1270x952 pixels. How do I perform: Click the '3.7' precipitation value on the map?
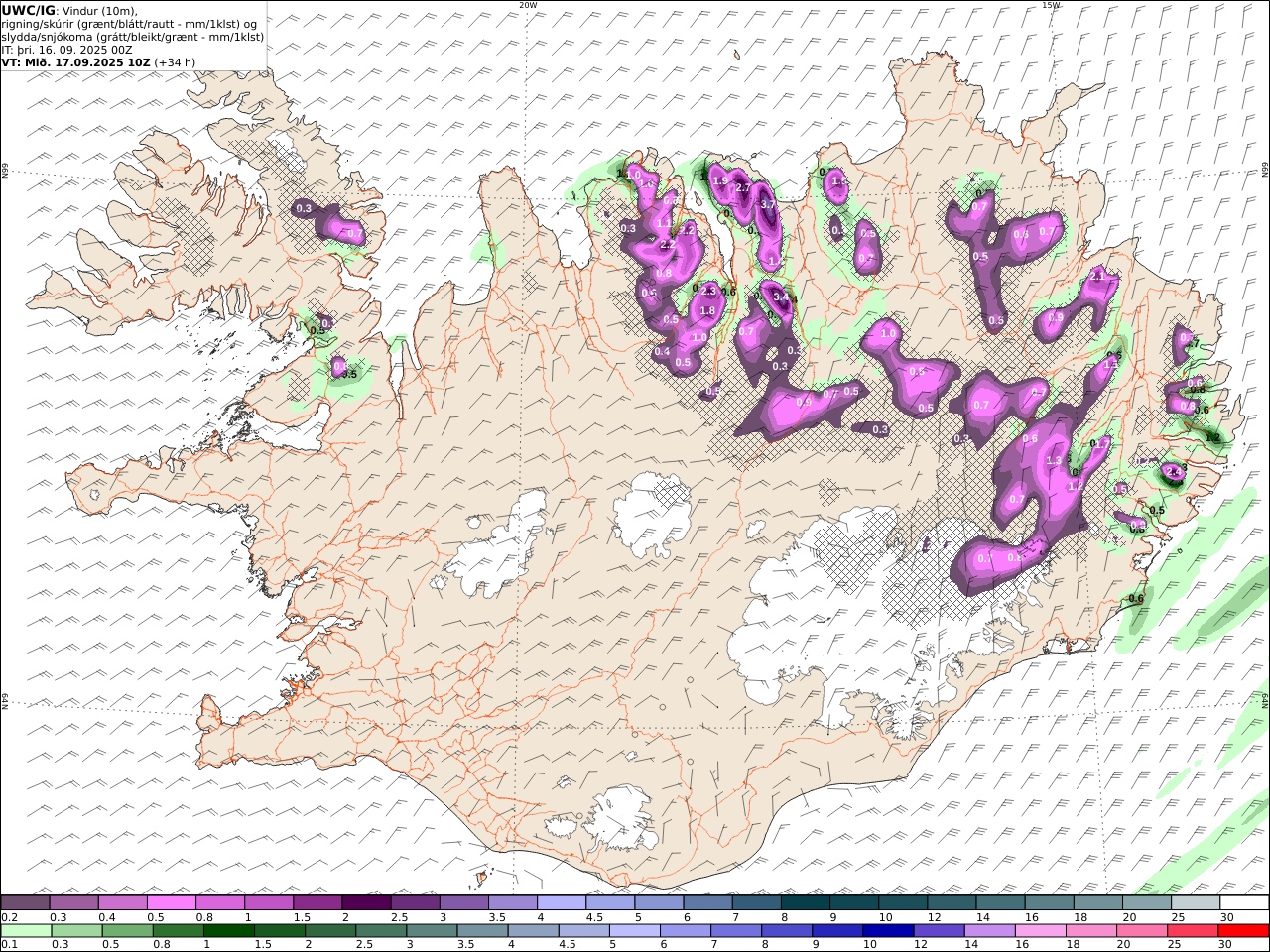point(767,204)
